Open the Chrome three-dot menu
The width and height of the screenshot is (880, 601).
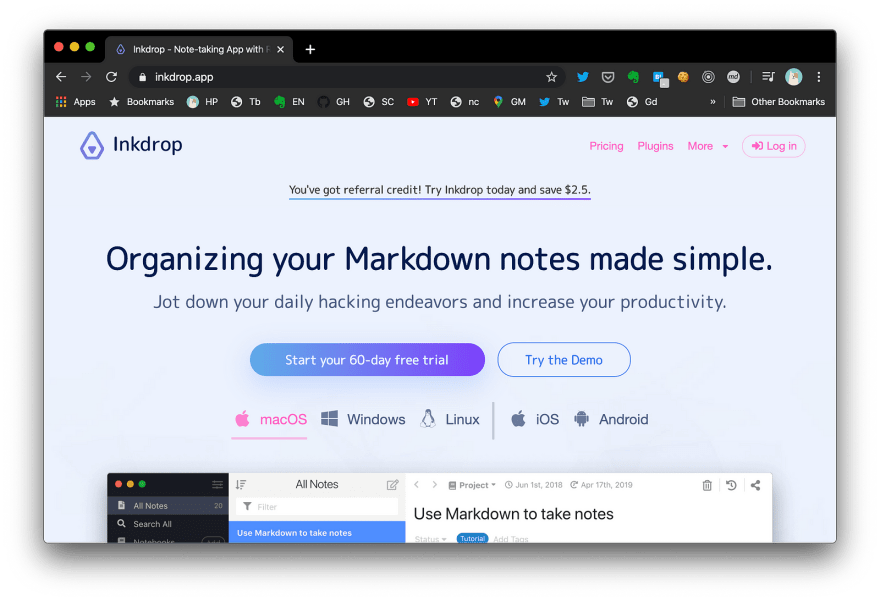819,77
